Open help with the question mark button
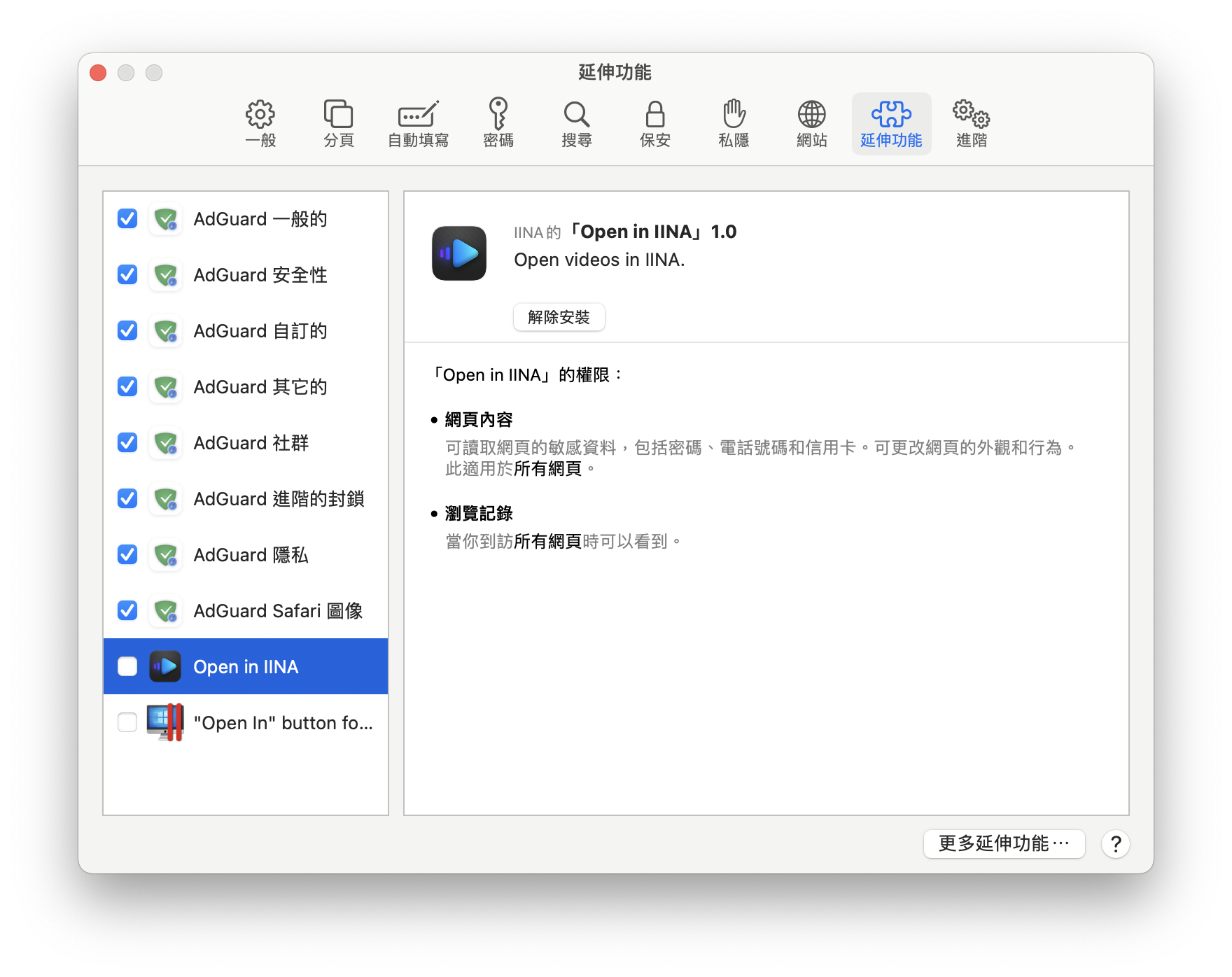Screen dimensions: 1232x977 [x=1116, y=844]
